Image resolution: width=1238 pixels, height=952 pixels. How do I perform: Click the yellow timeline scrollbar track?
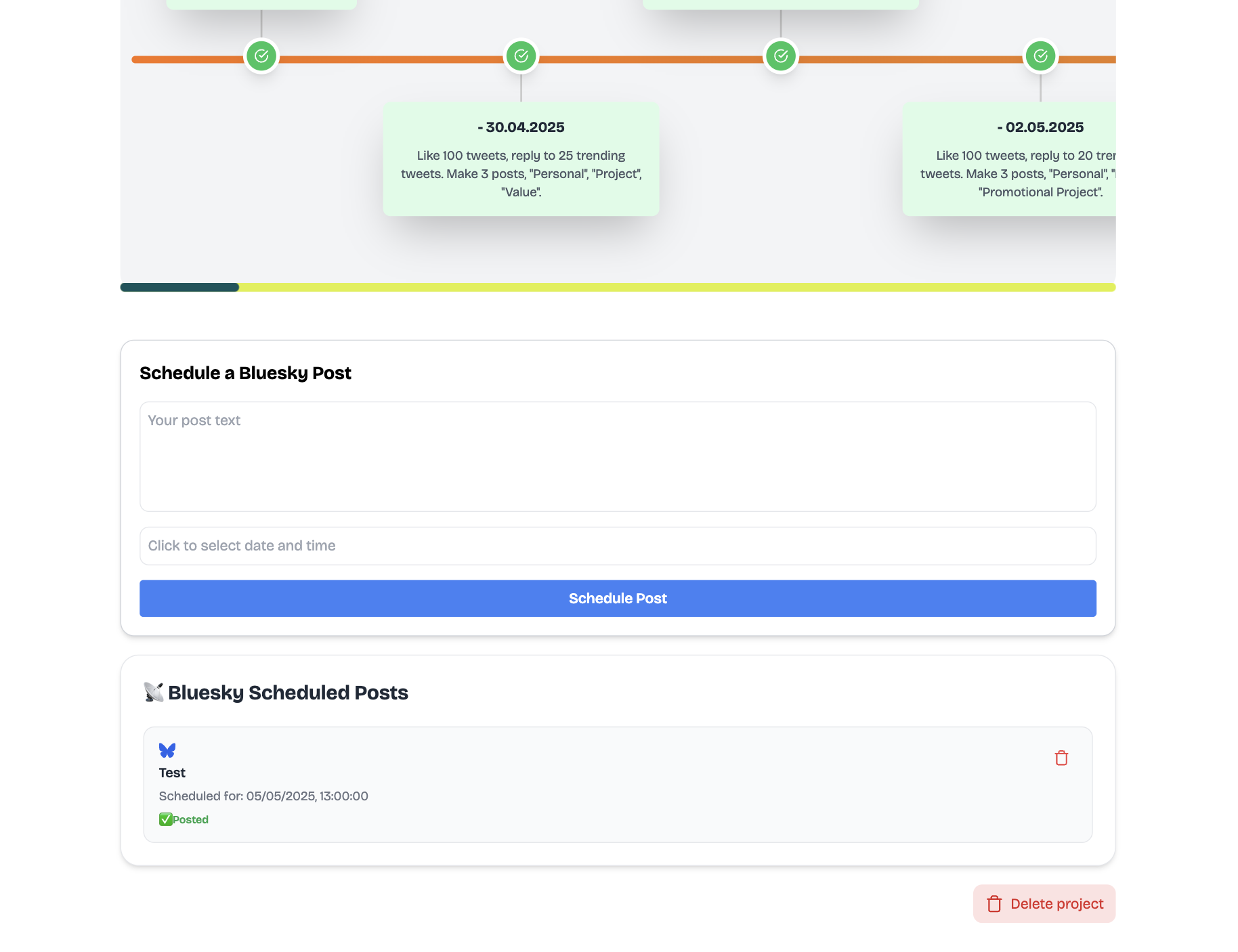[677, 287]
